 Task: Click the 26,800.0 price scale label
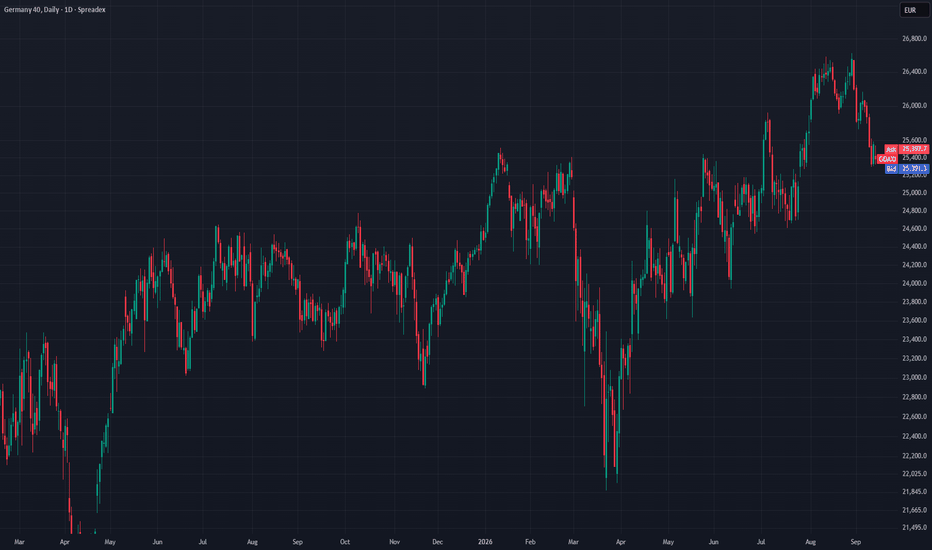(914, 39)
